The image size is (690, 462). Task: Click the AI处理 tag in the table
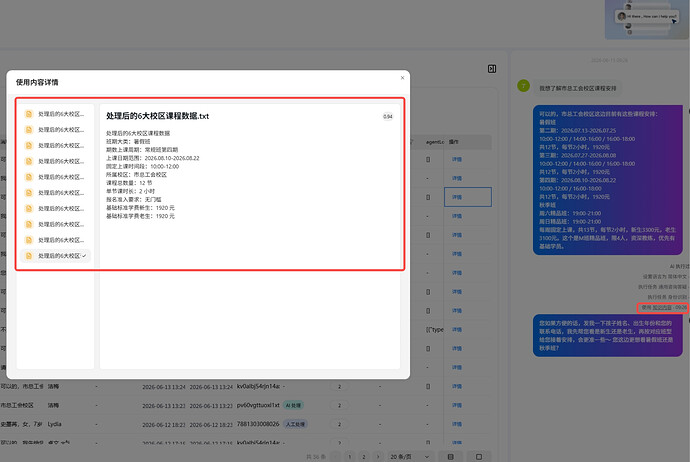[x=294, y=405]
